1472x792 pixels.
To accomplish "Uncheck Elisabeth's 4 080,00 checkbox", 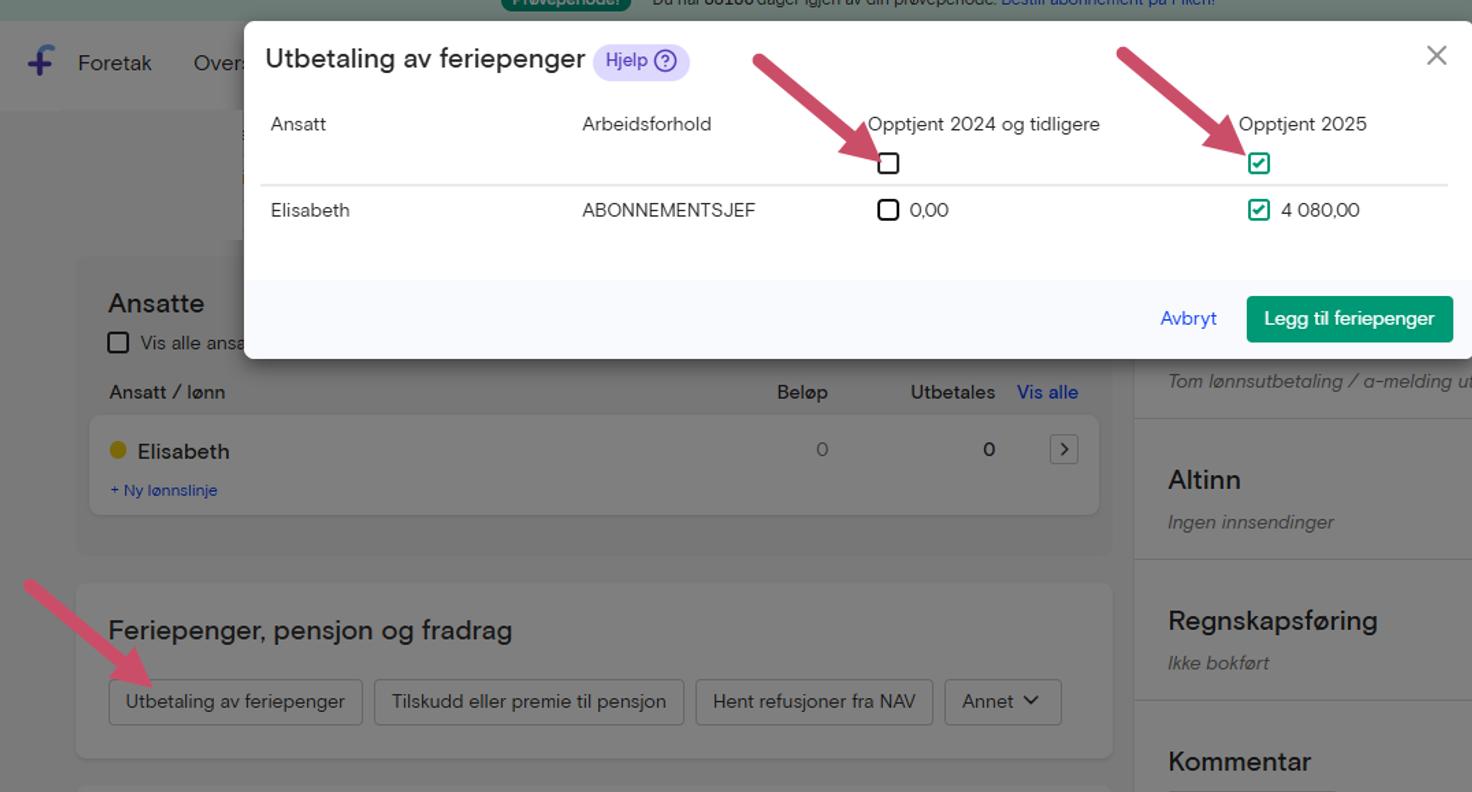I will tap(1259, 210).
